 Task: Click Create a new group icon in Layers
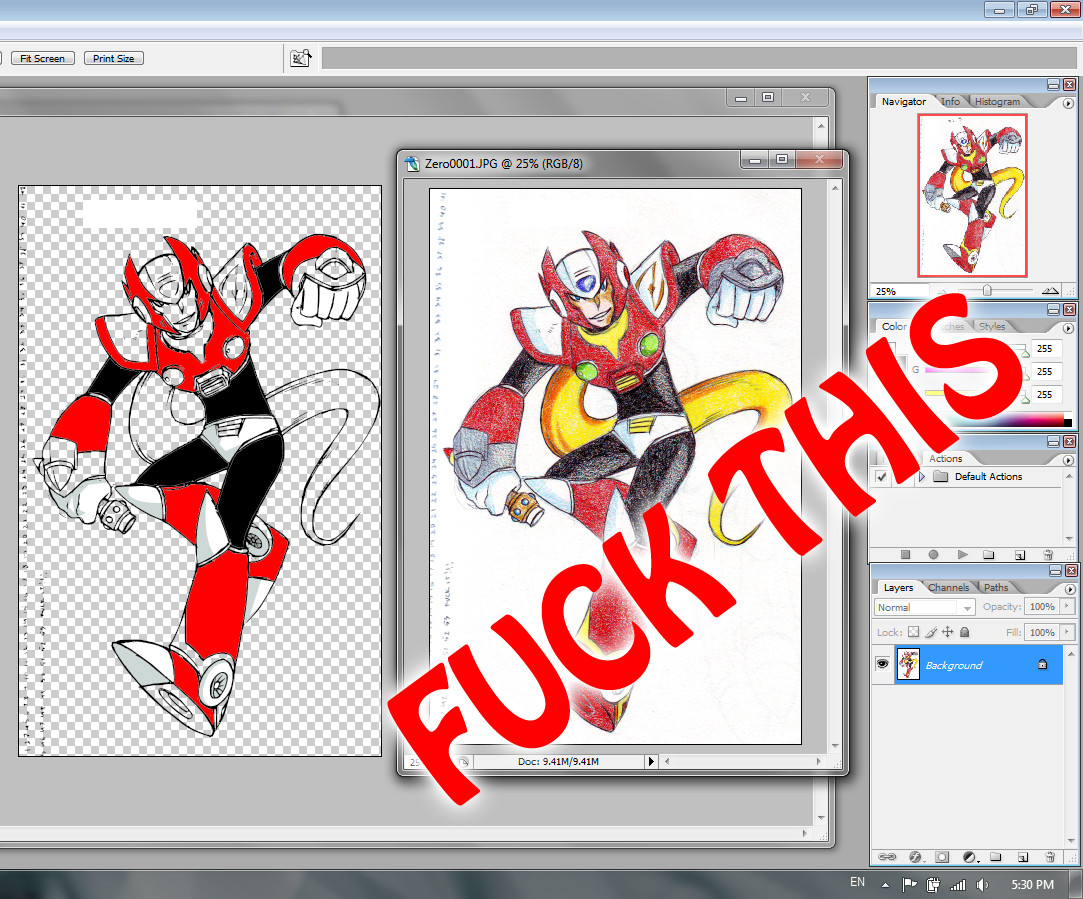point(995,857)
